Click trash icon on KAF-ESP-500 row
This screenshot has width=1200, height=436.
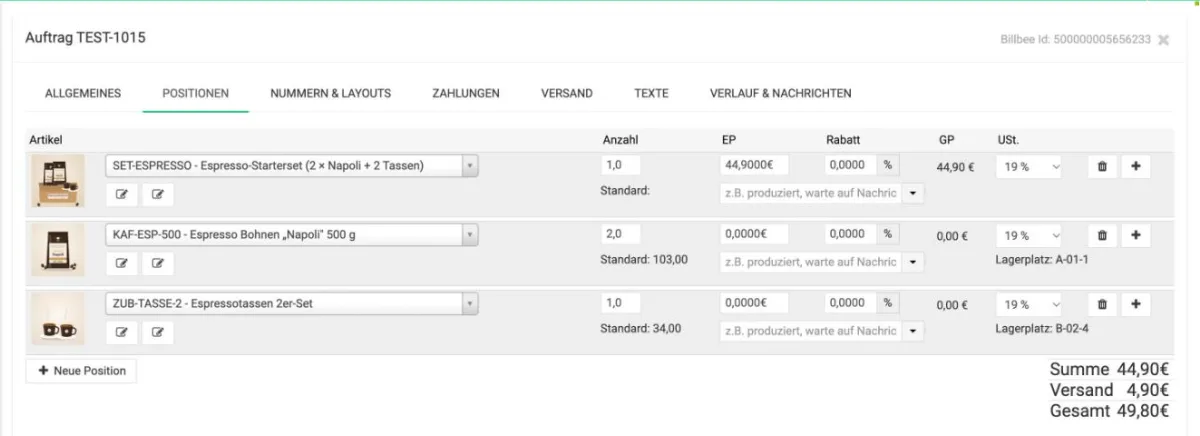point(1101,236)
